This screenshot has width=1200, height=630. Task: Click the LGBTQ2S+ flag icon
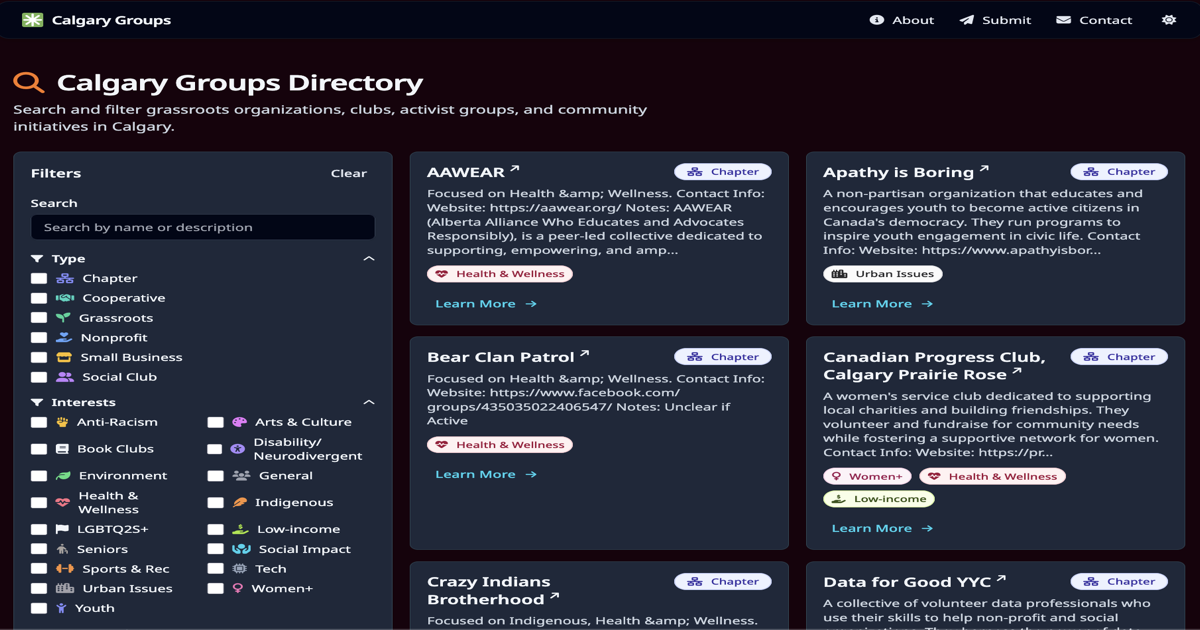(x=62, y=529)
